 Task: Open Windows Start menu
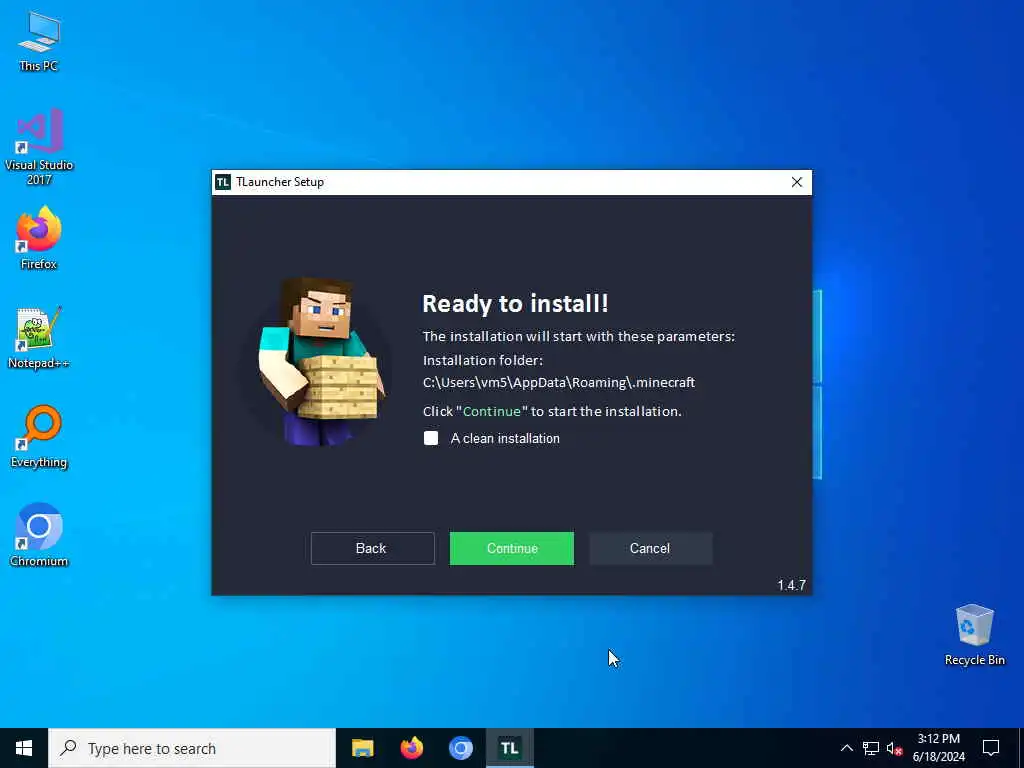24,748
